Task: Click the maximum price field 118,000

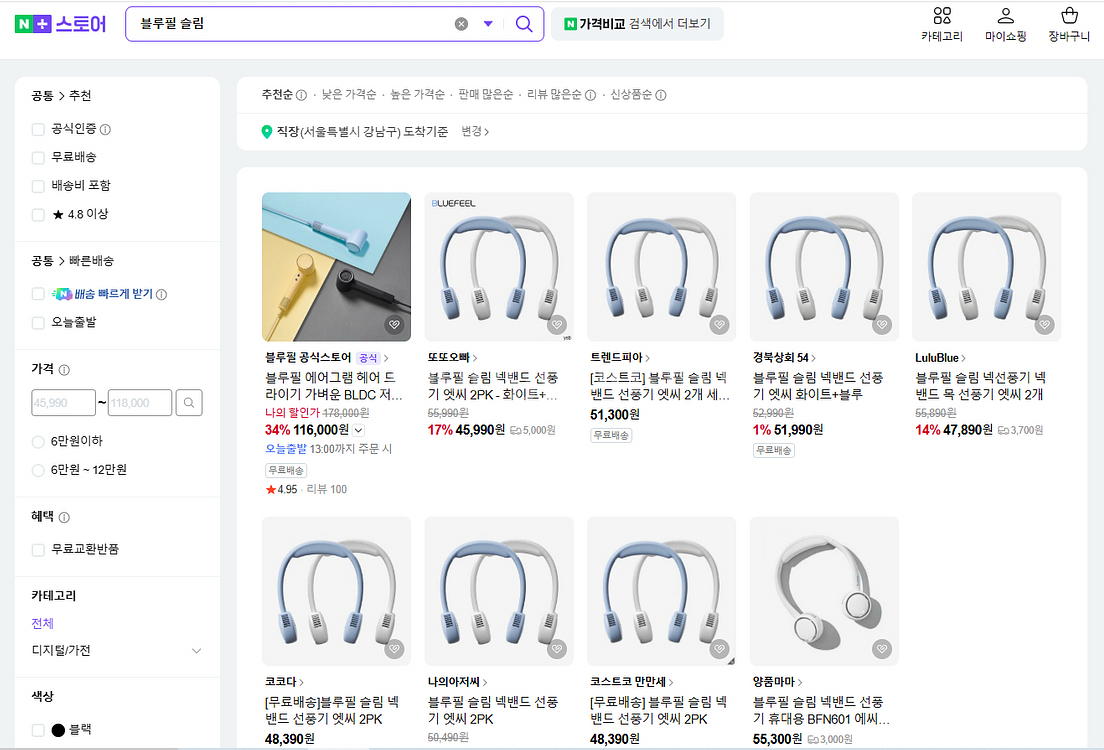Action: pyautogui.click(x=140, y=403)
